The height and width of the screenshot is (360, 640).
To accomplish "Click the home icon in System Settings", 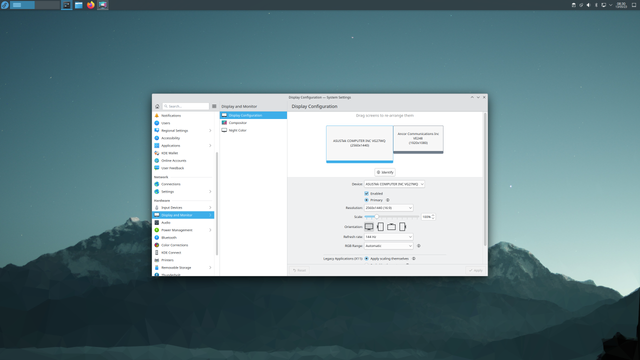I will tap(157, 106).
